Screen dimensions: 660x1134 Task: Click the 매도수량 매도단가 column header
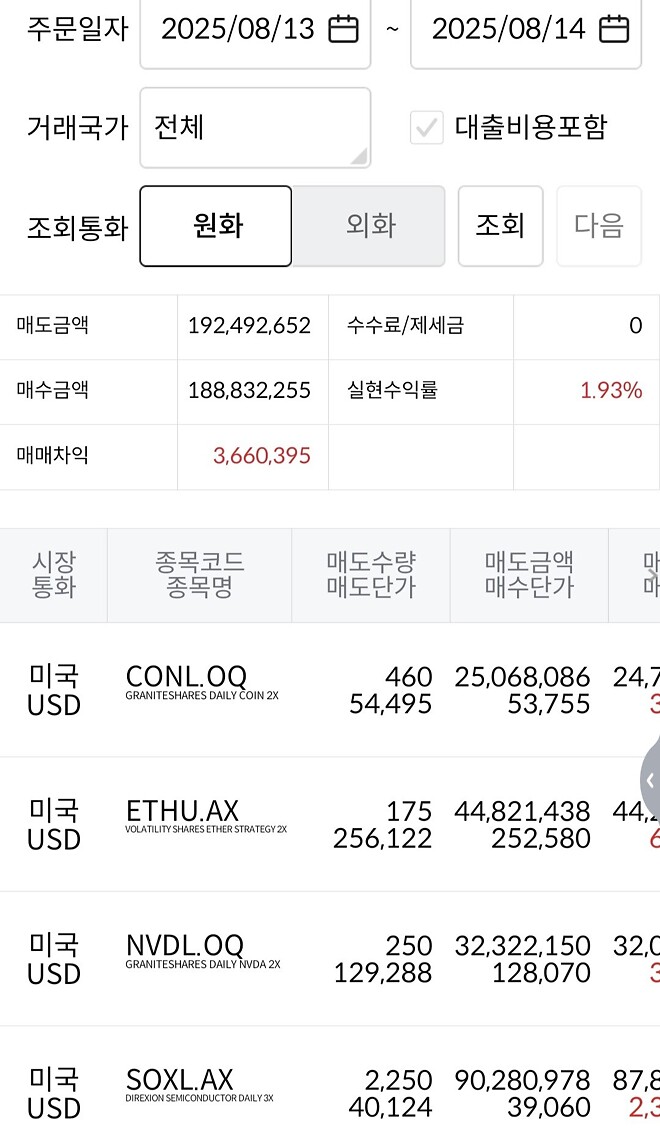click(371, 574)
